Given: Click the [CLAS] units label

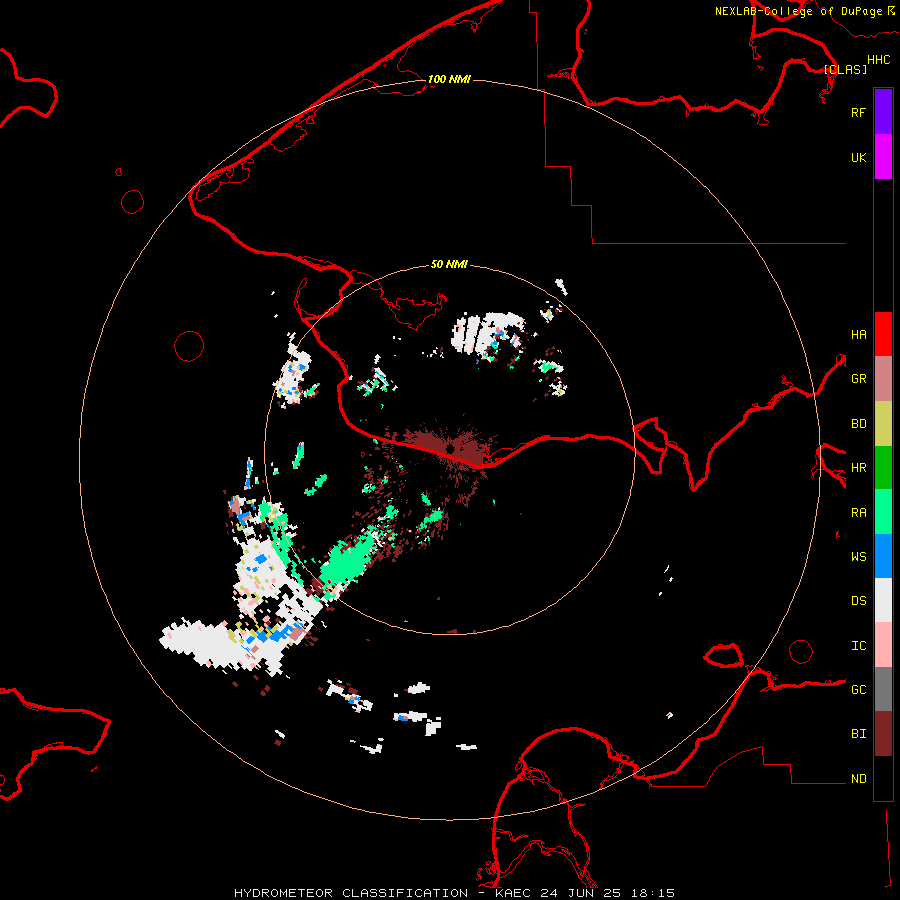Looking at the screenshot, I should (x=845, y=70).
